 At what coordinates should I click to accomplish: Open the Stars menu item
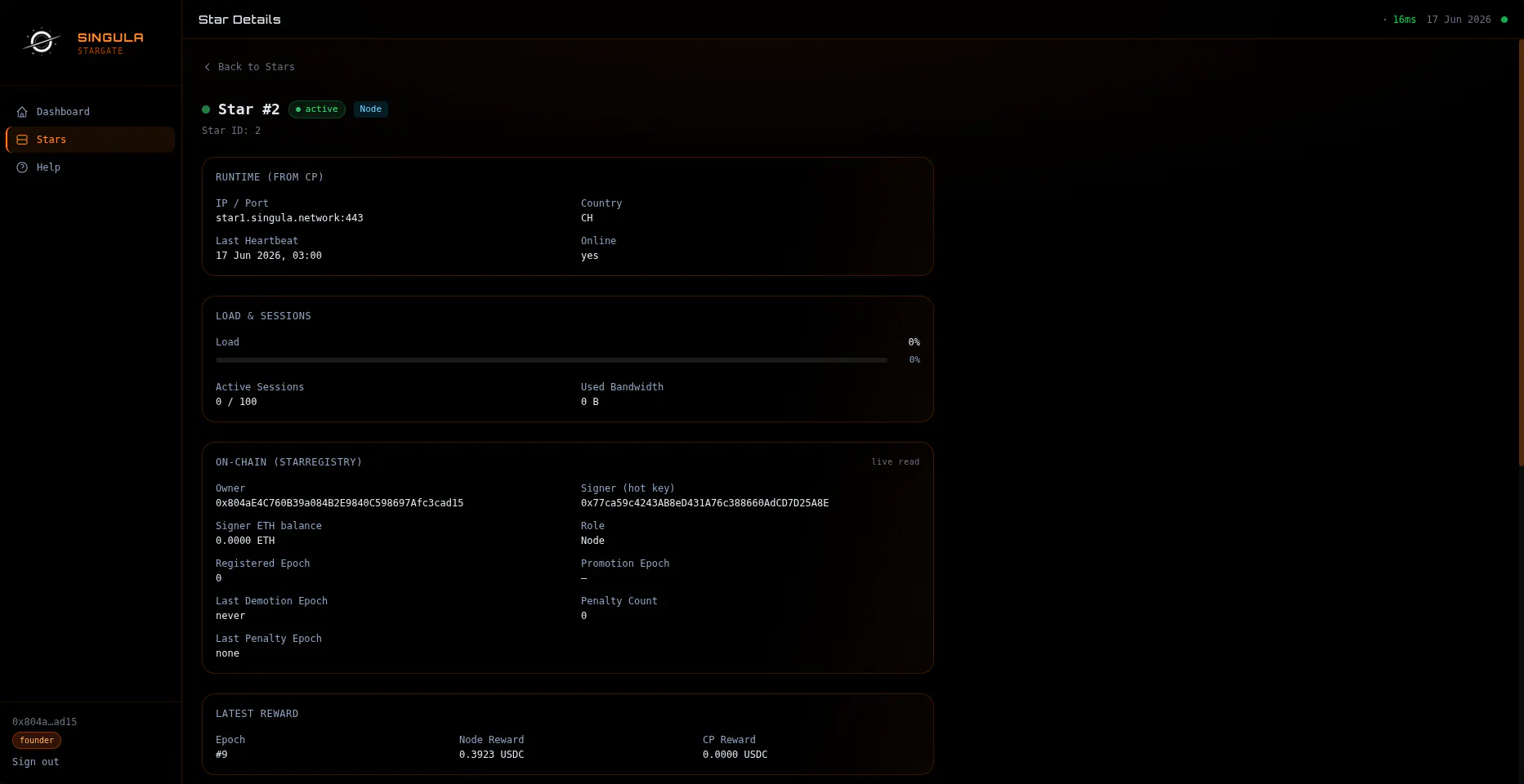pyautogui.click(x=91, y=140)
